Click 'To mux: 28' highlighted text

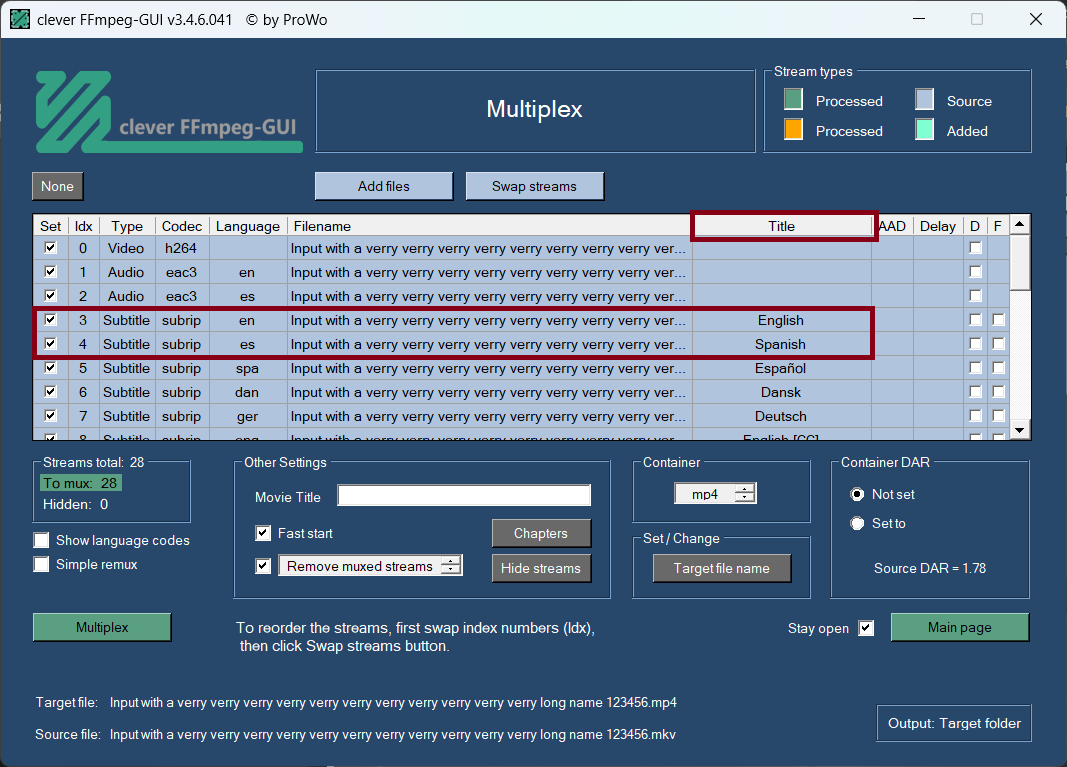[80, 483]
